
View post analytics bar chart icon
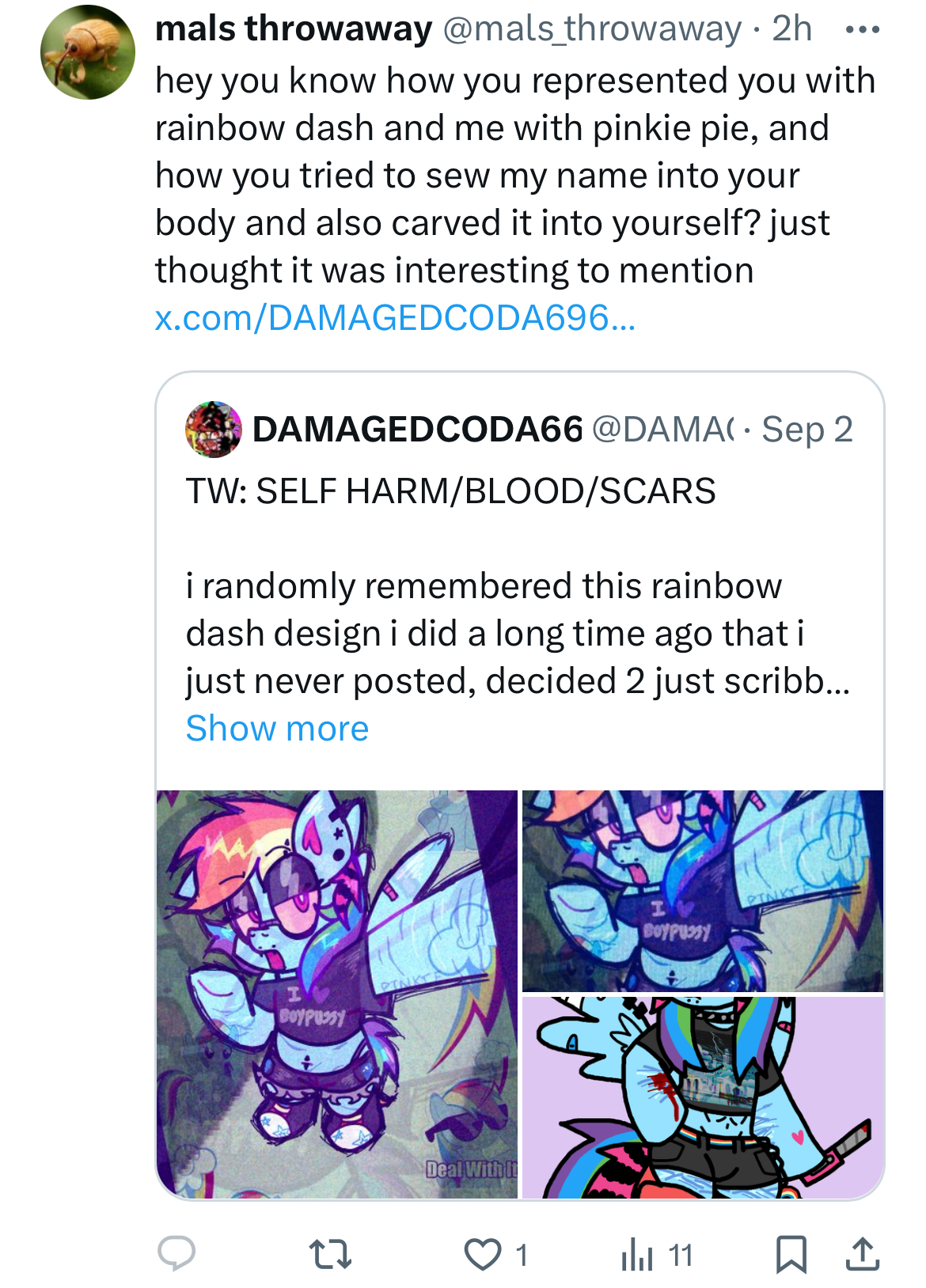(x=637, y=1255)
